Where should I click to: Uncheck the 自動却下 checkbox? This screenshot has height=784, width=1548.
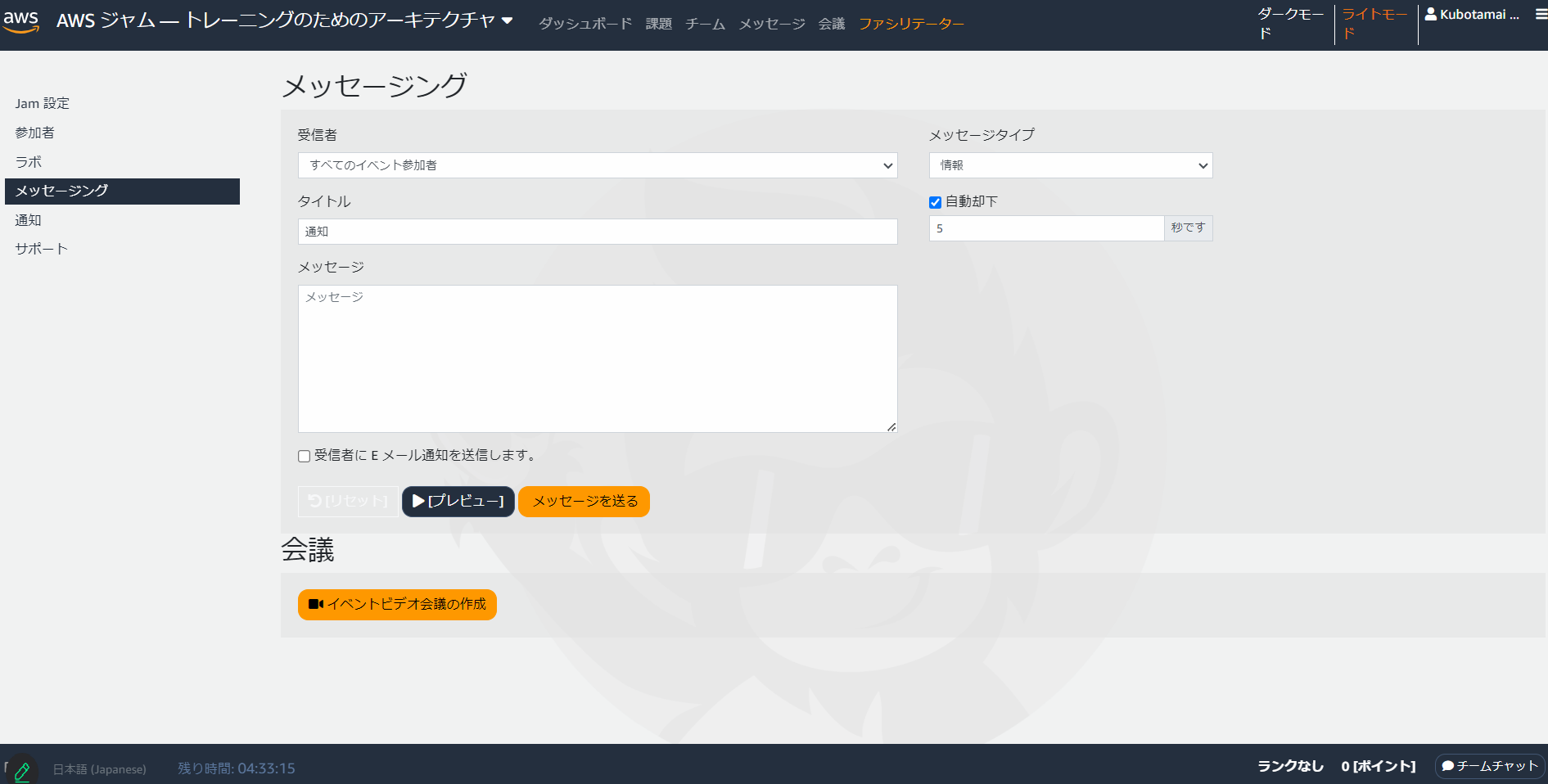pos(934,201)
